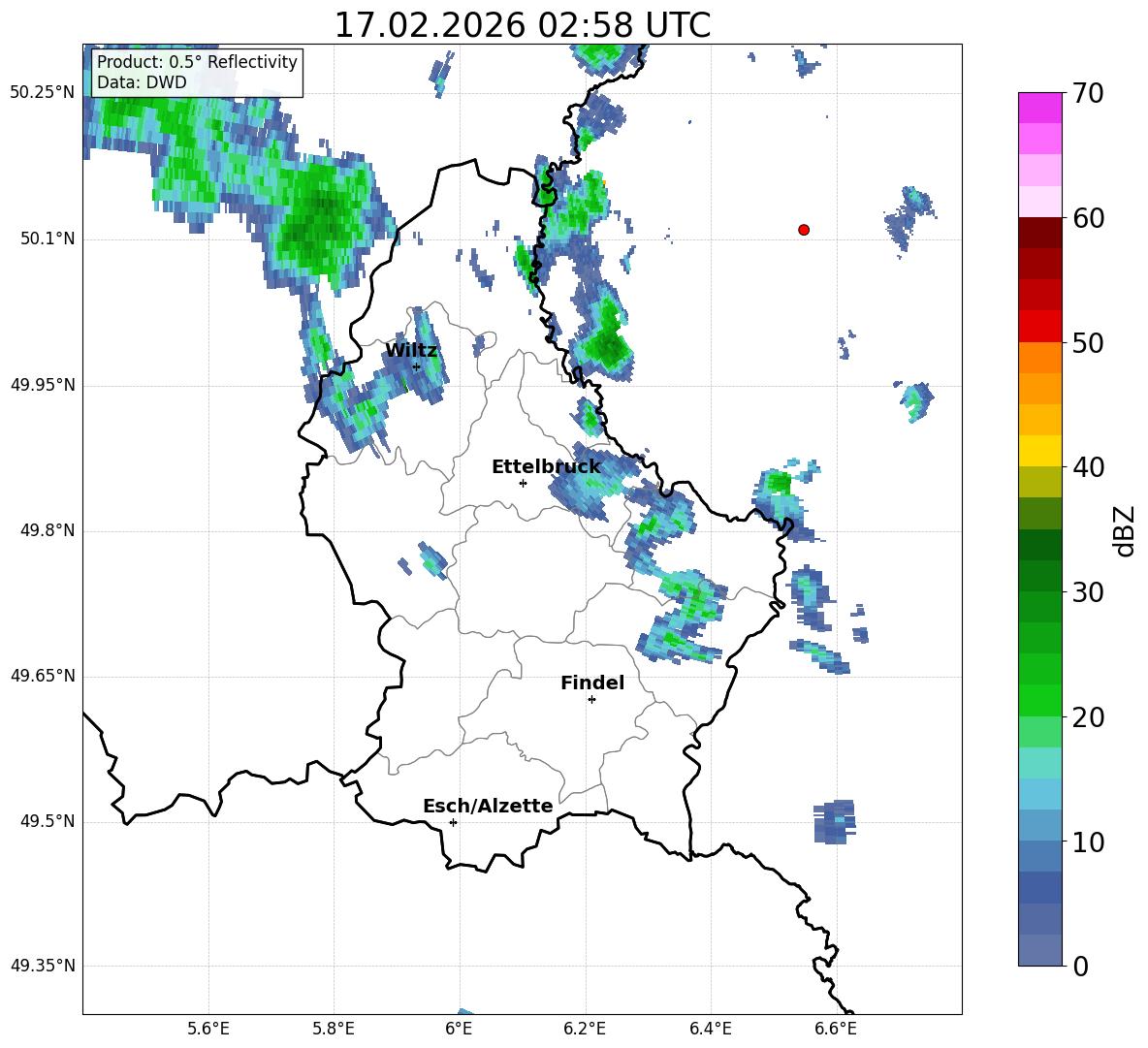Click the yellow colorbar segment at 40
This screenshot has height=1048, width=1148.
(1039, 452)
